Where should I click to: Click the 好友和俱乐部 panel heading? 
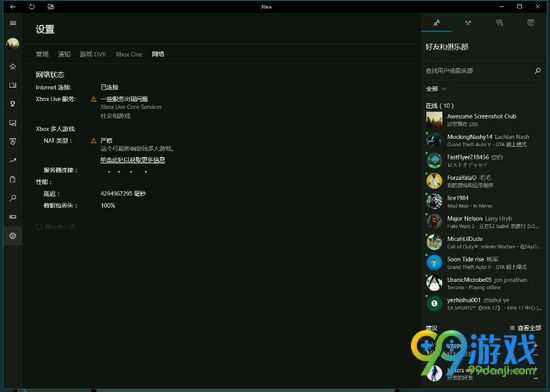click(x=447, y=47)
